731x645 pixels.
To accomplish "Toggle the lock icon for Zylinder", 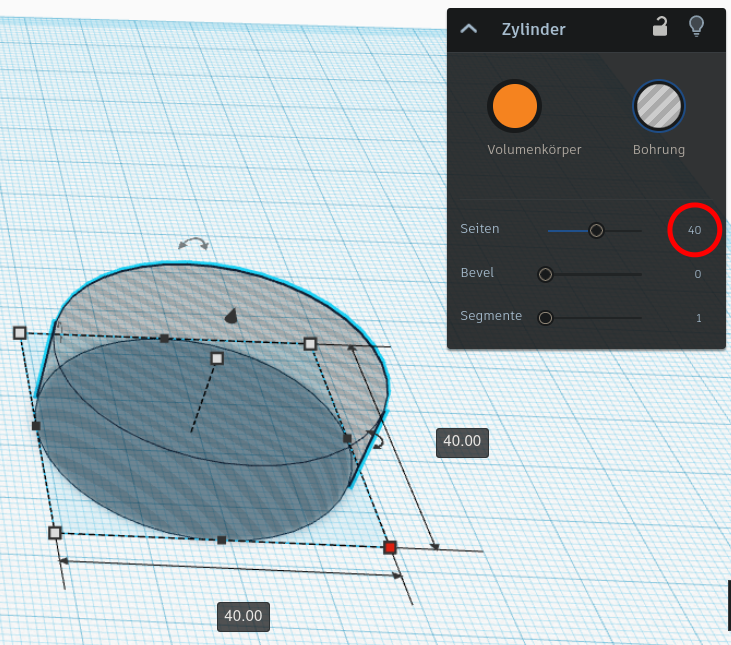I will point(660,27).
